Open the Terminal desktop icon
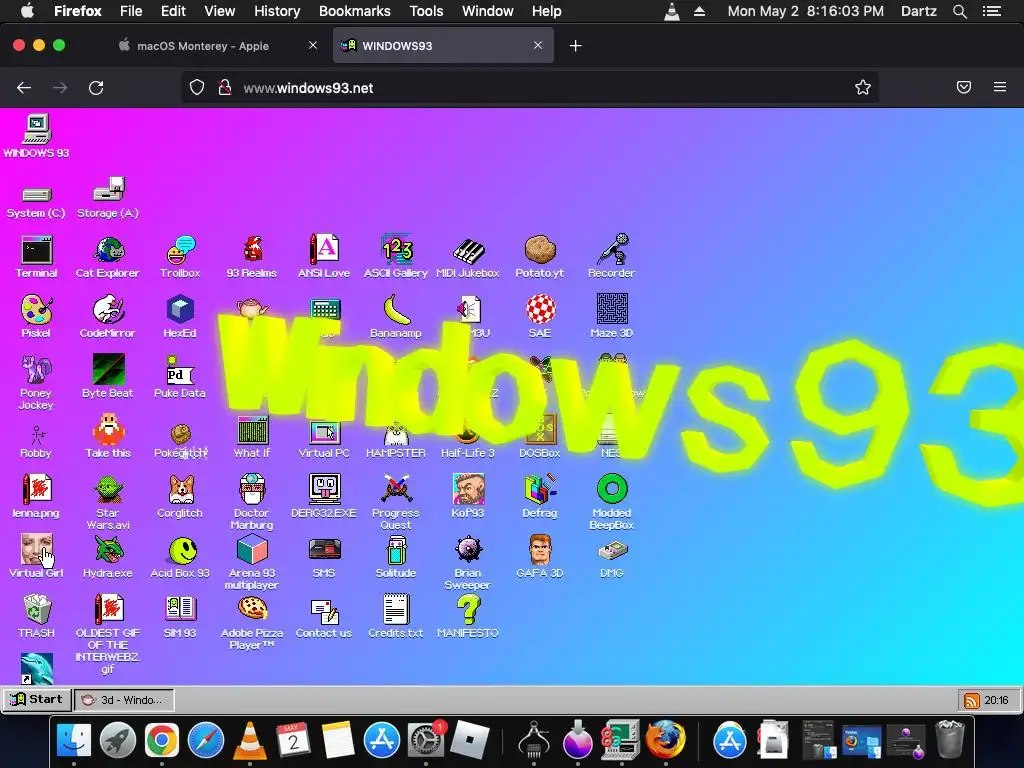The height and width of the screenshot is (768, 1024). [37, 257]
